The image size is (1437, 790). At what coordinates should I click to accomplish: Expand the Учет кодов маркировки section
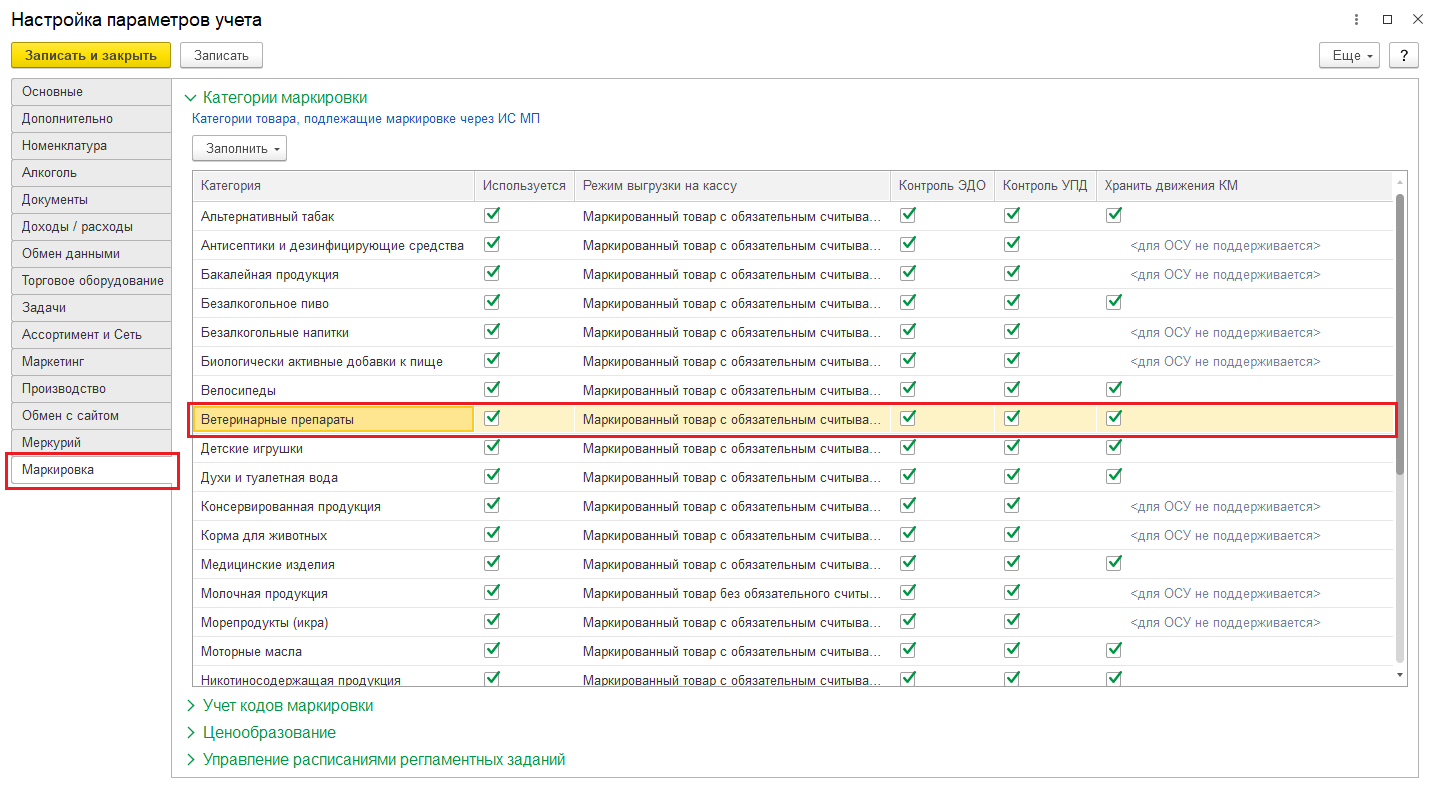pyautogui.click(x=287, y=706)
